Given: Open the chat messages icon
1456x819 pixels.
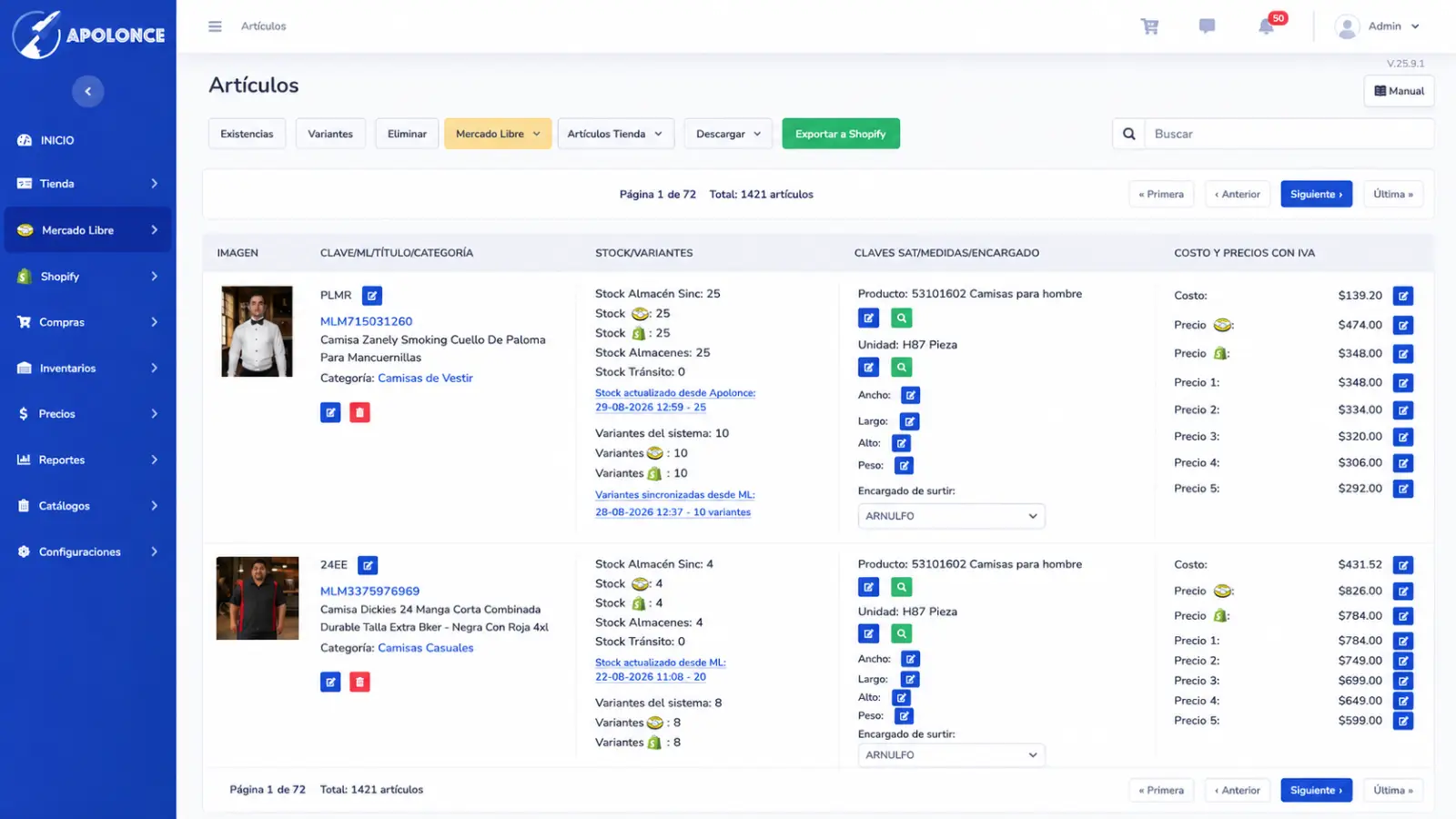Looking at the screenshot, I should pyautogui.click(x=1207, y=26).
